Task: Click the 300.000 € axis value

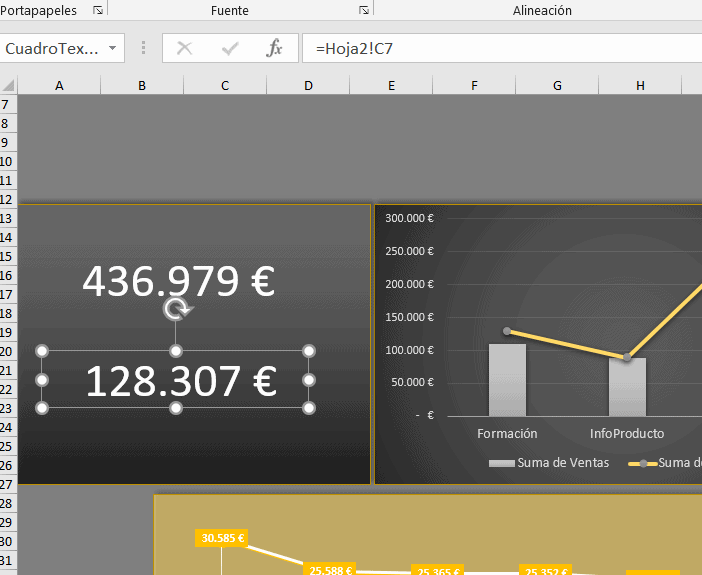Action: point(410,218)
